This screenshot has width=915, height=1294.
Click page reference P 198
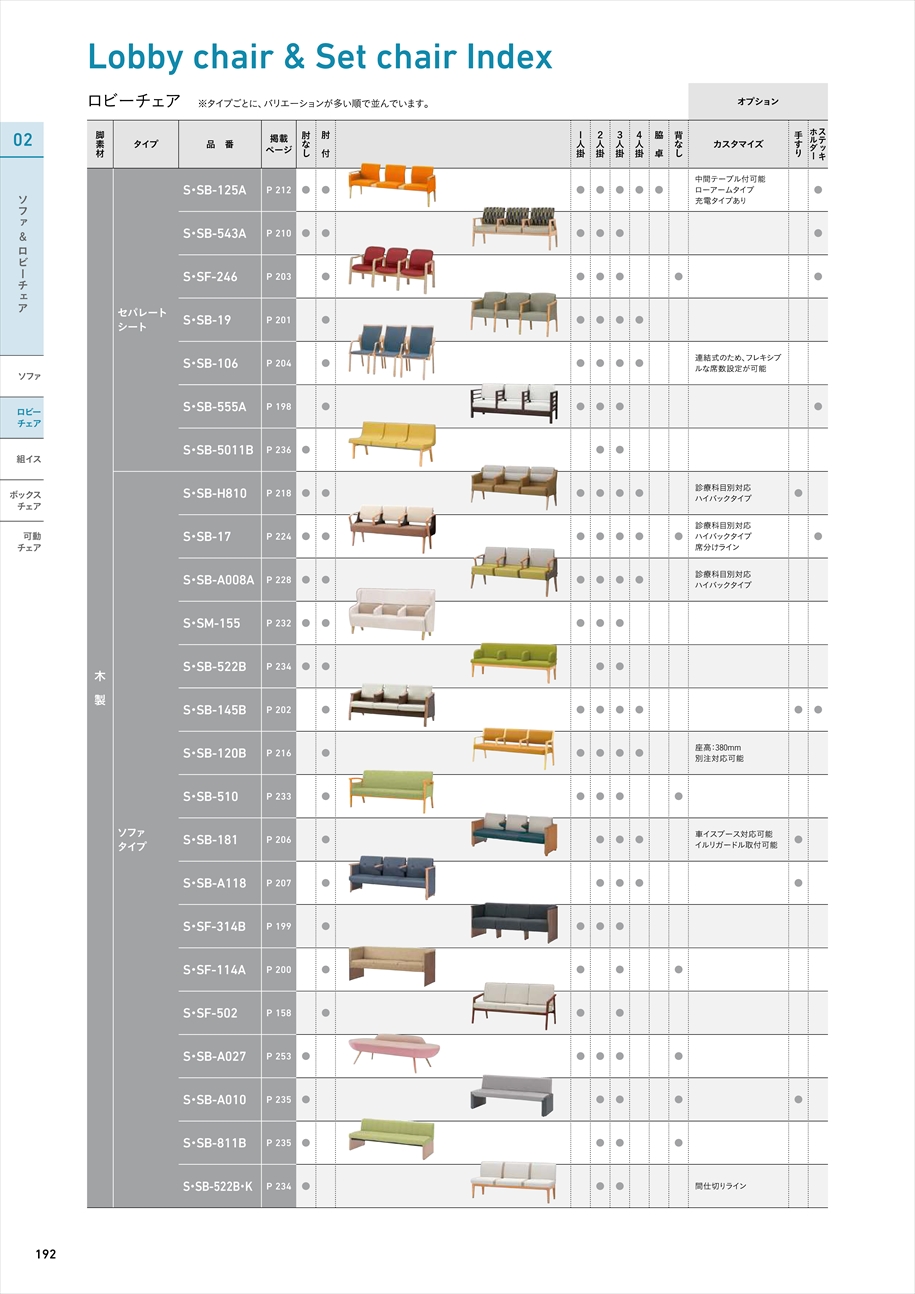(279, 406)
